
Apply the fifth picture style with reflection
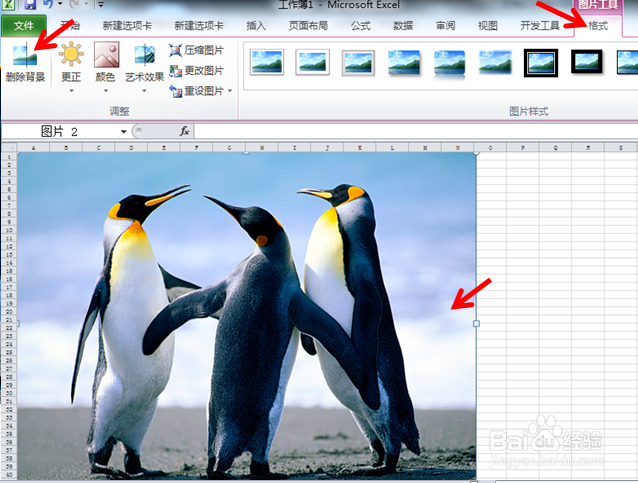pos(449,63)
